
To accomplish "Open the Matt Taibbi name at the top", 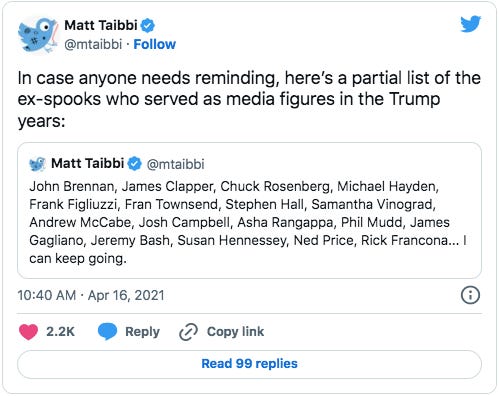I will click(x=101, y=25).
